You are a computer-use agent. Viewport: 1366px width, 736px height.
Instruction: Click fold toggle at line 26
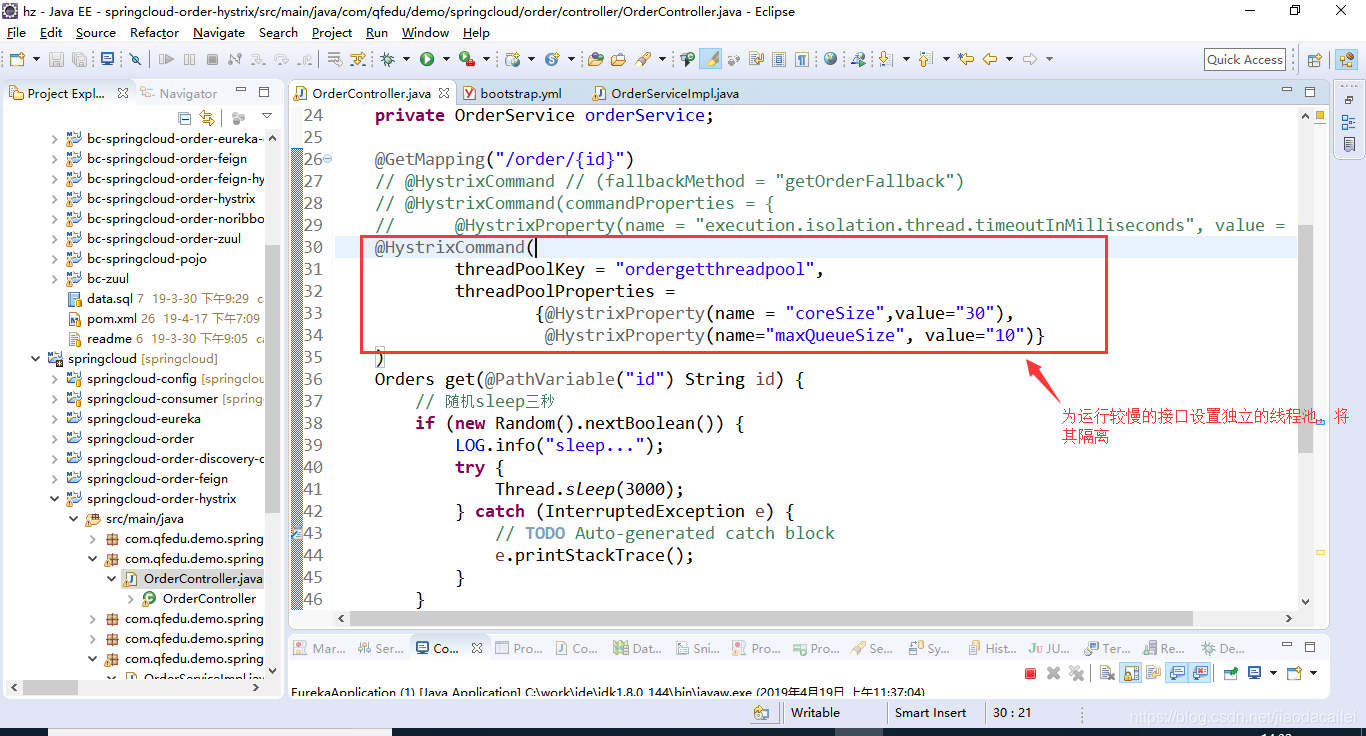[x=328, y=160]
